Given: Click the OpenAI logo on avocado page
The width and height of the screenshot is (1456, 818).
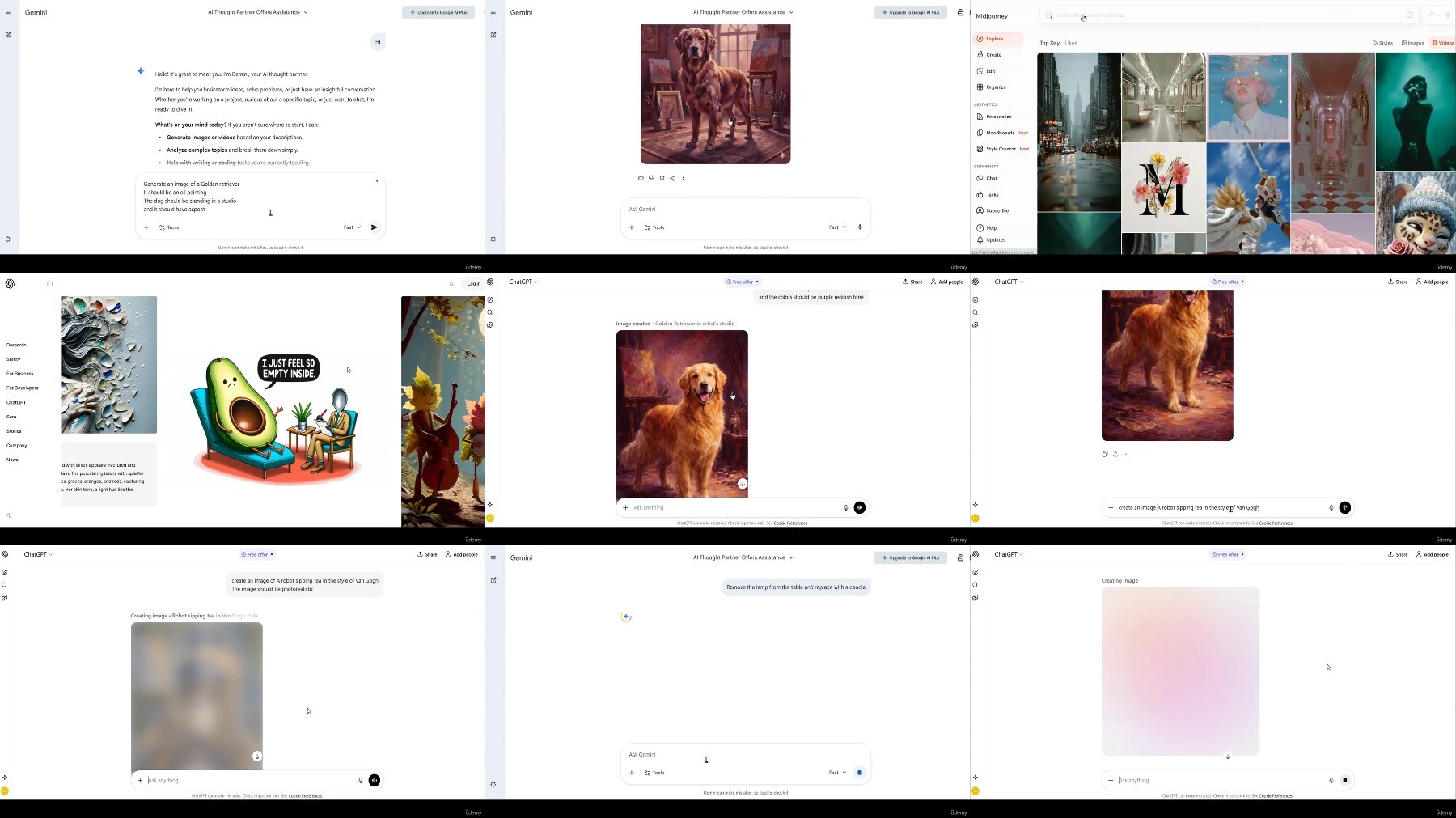Looking at the screenshot, I should click(x=10, y=284).
